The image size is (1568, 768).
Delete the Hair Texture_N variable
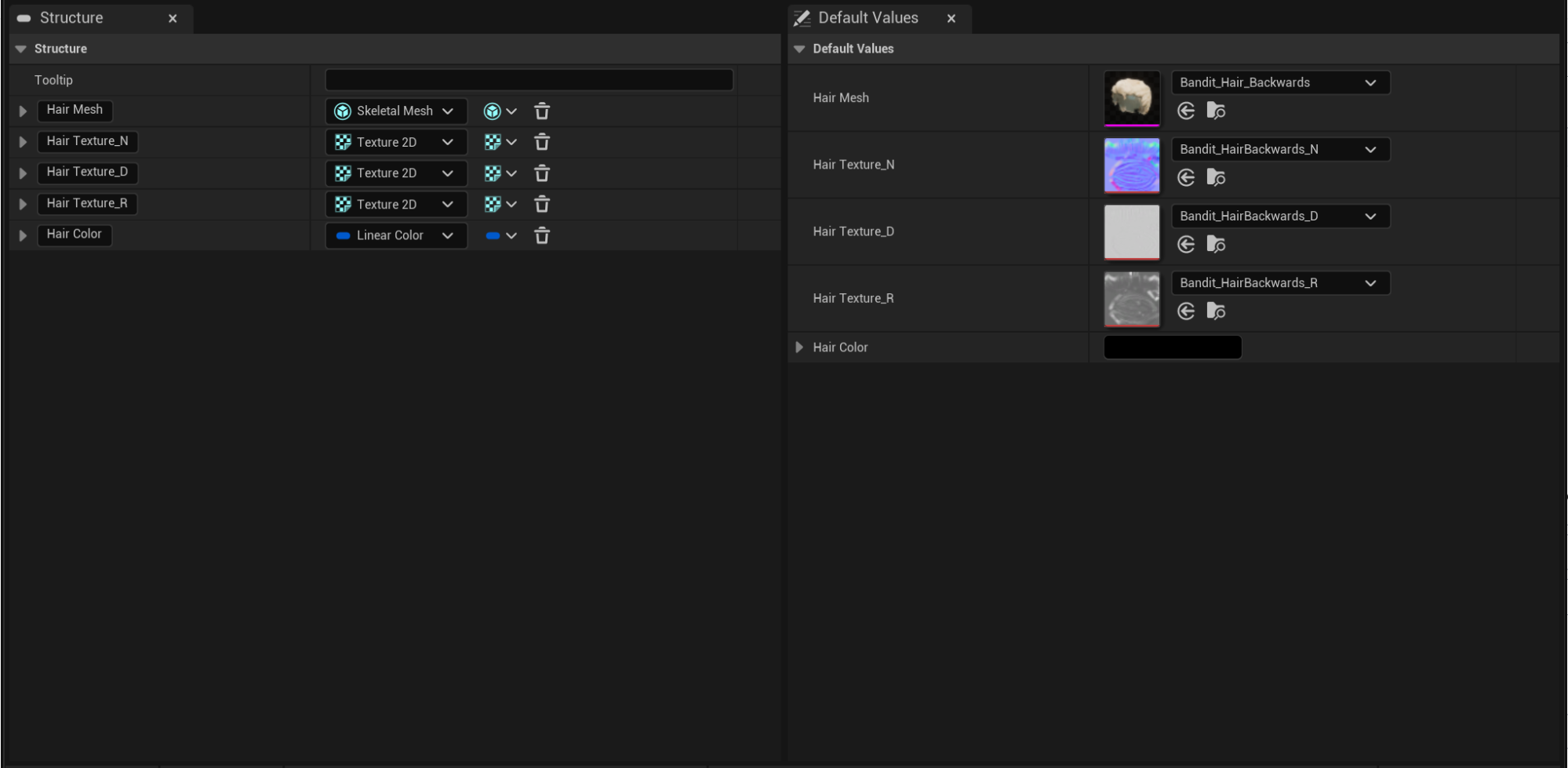coord(542,142)
